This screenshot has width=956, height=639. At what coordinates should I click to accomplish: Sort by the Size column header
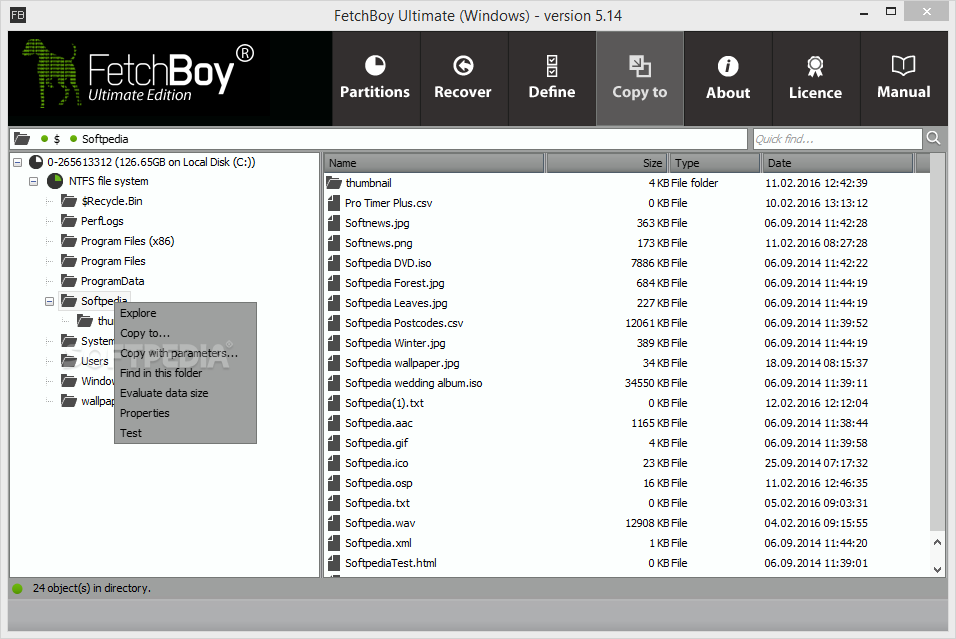[x=607, y=163]
